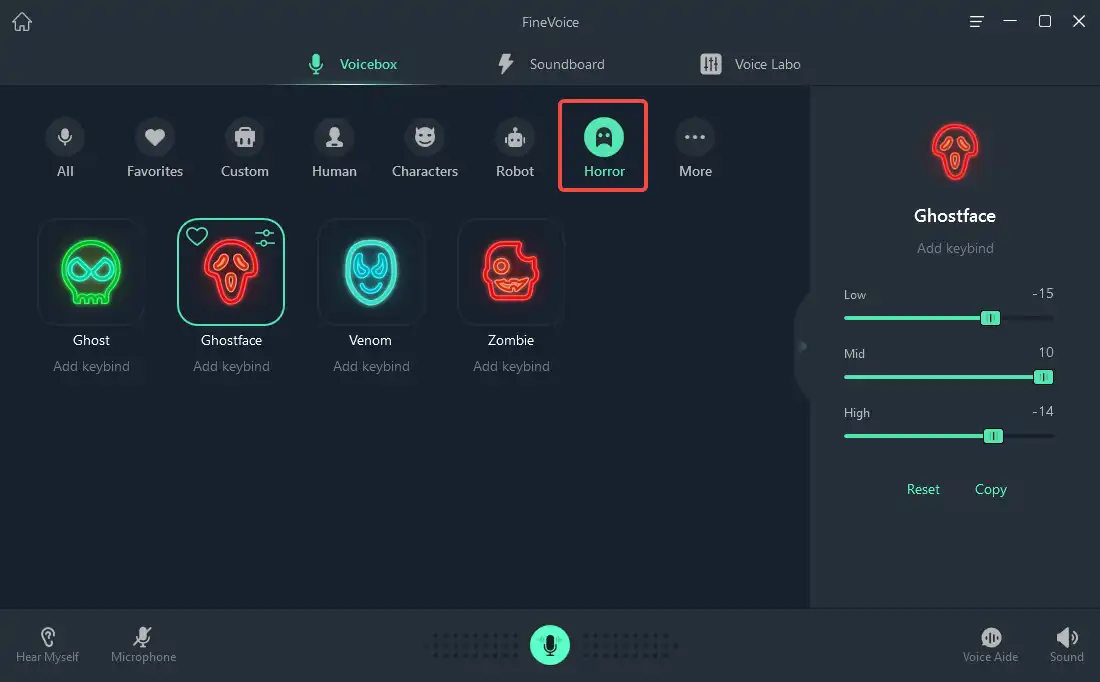
Task: Adjust the Mid frequency slider
Action: point(1043,377)
